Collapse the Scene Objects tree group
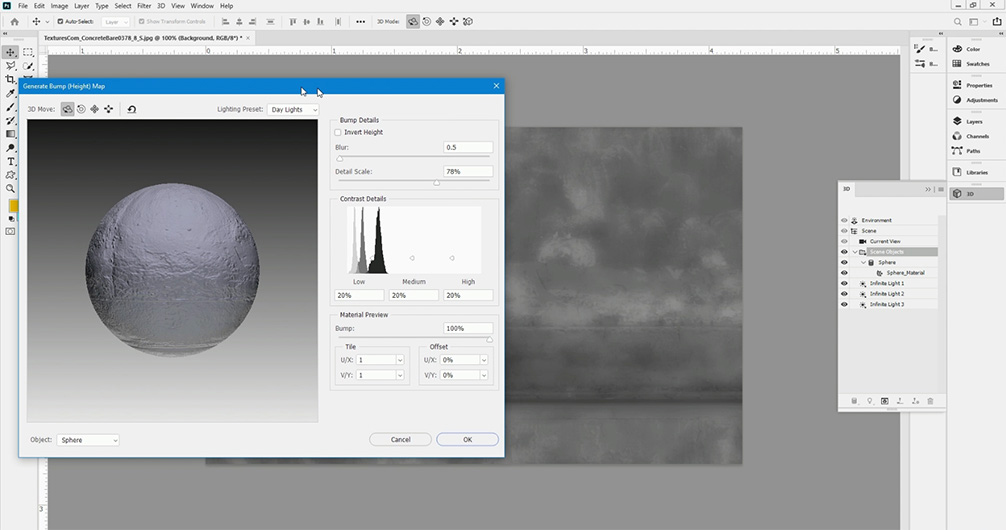This screenshot has width=1006, height=530. (x=855, y=252)
